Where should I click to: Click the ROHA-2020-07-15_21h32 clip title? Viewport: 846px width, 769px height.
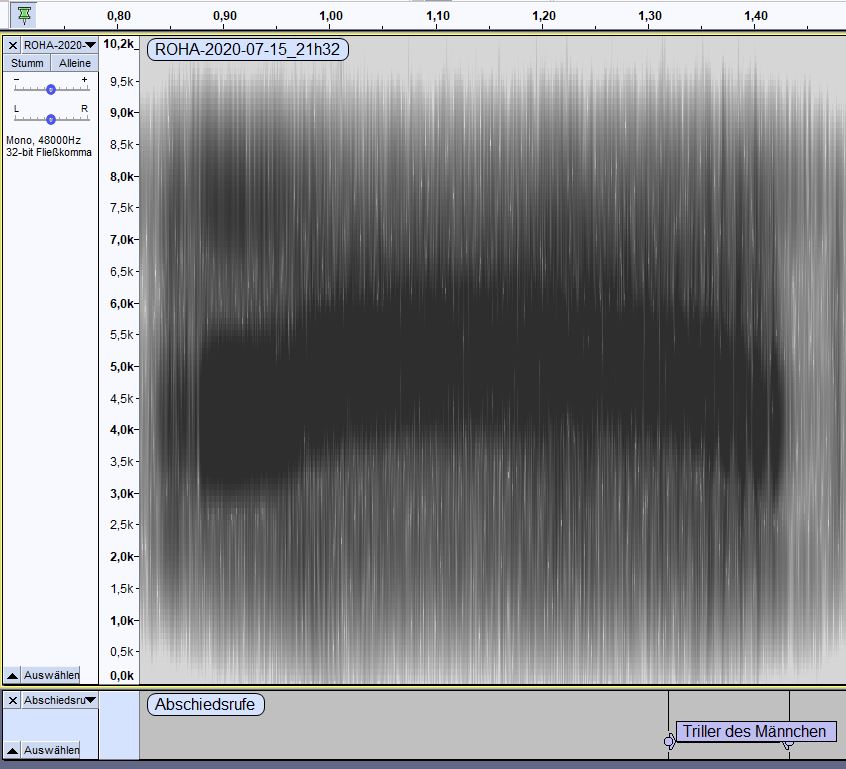(247, 49)
